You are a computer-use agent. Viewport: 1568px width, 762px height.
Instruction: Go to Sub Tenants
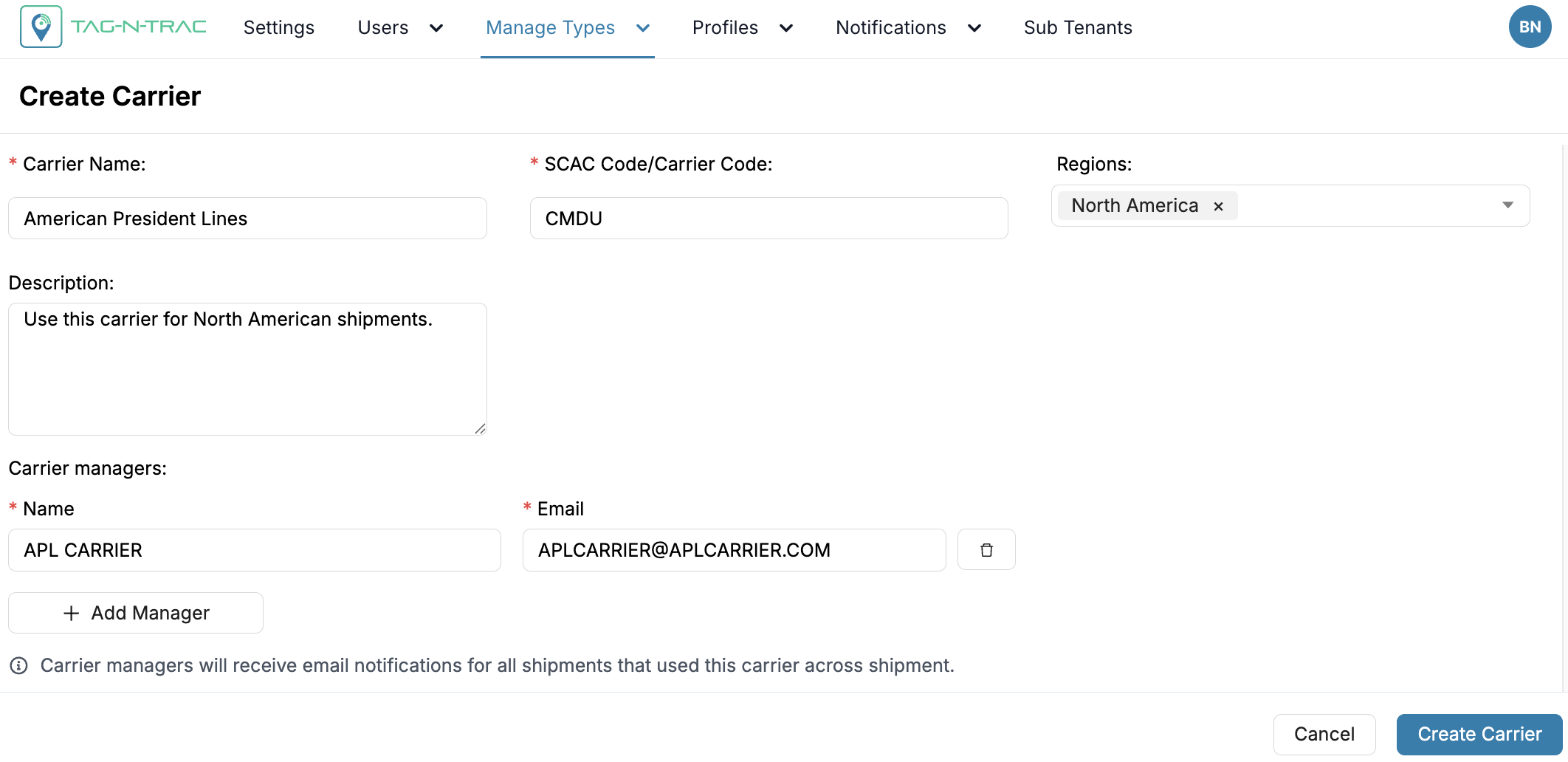(x=1078, y=27)
